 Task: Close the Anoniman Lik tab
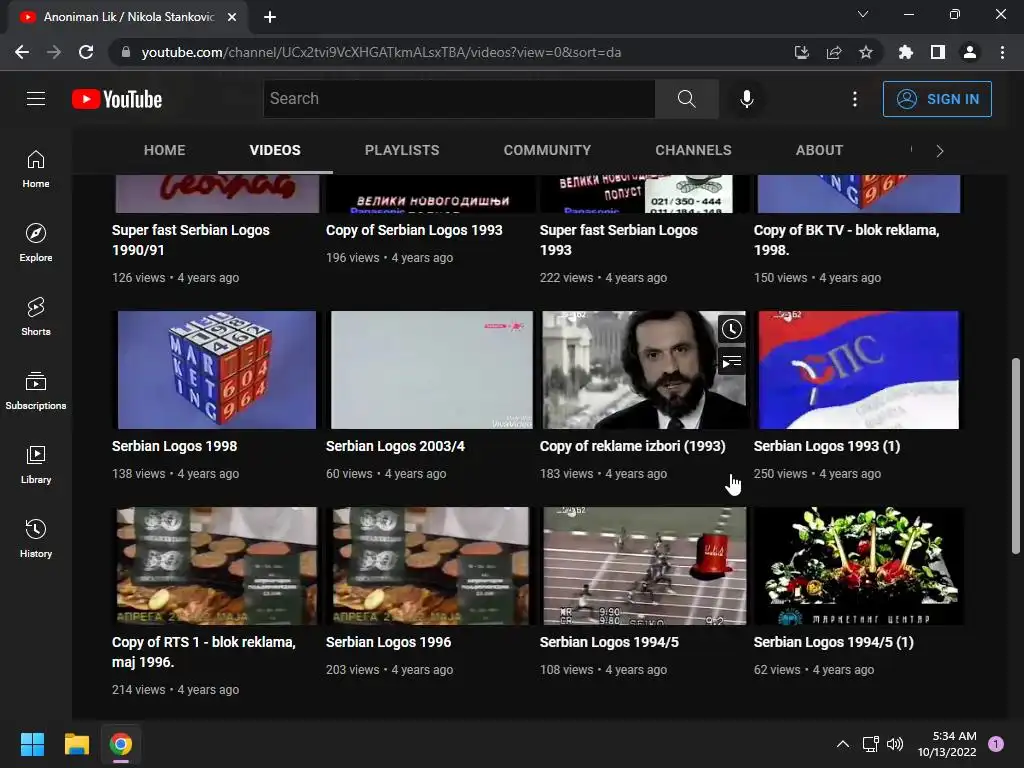232,17
